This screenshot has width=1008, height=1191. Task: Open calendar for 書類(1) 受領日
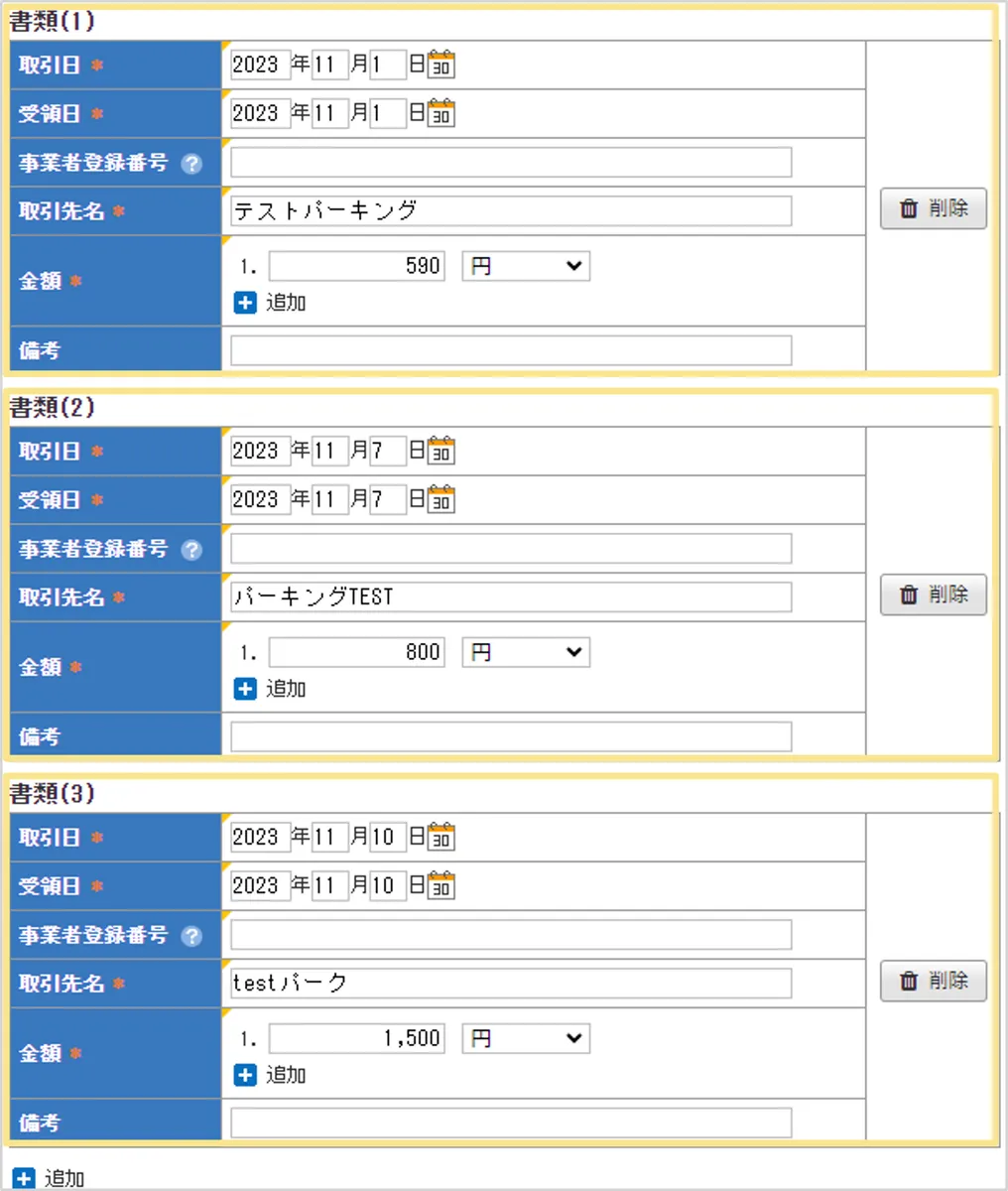click(441, 113)
